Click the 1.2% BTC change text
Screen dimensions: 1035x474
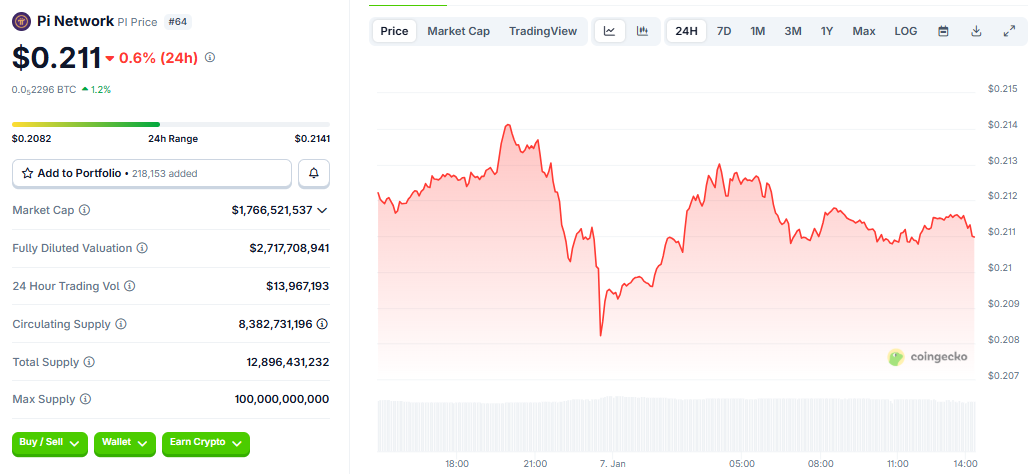click(100, 89)
